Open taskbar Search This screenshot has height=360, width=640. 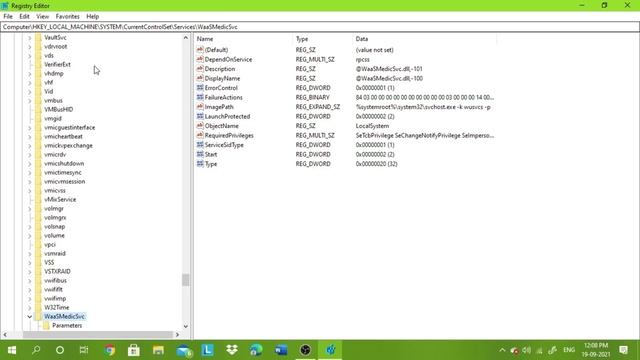36,350
